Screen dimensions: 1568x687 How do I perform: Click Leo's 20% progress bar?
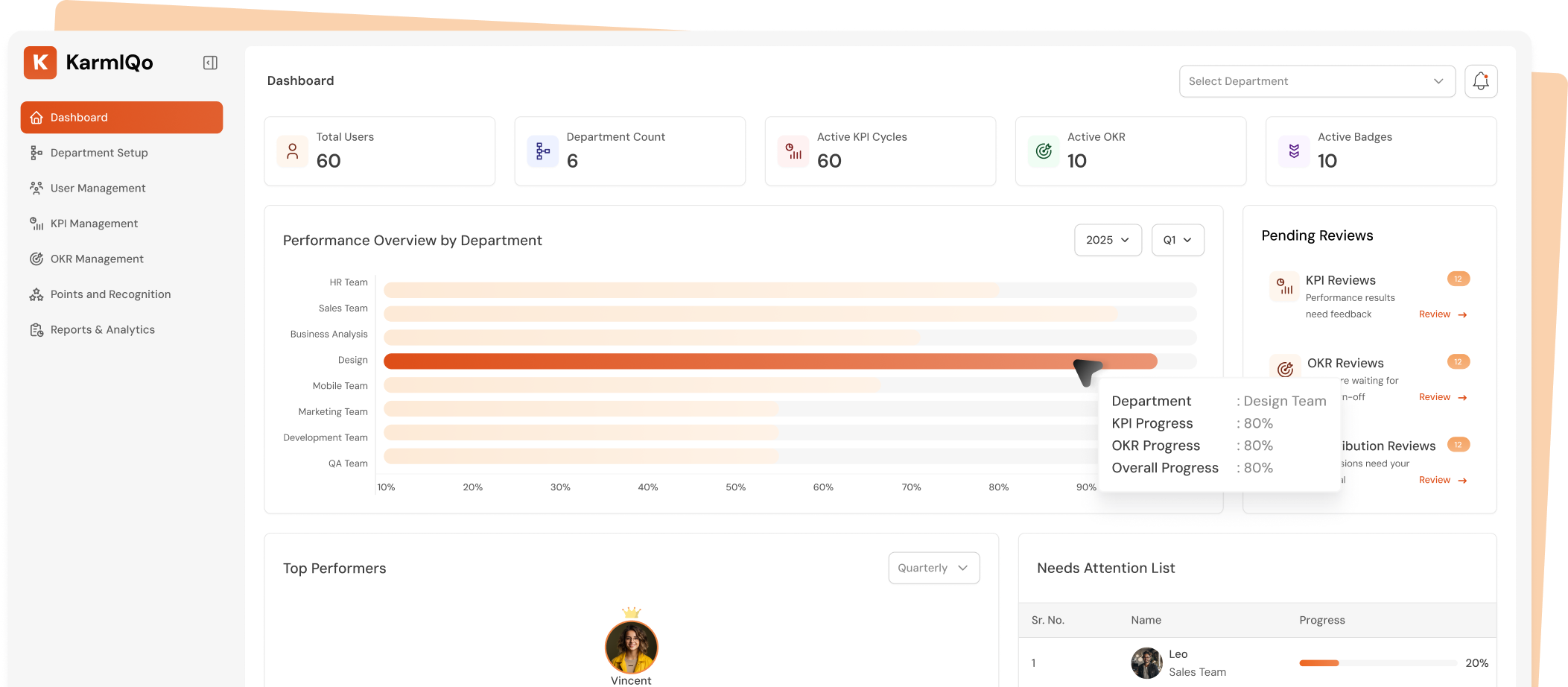pos(1378,663)
